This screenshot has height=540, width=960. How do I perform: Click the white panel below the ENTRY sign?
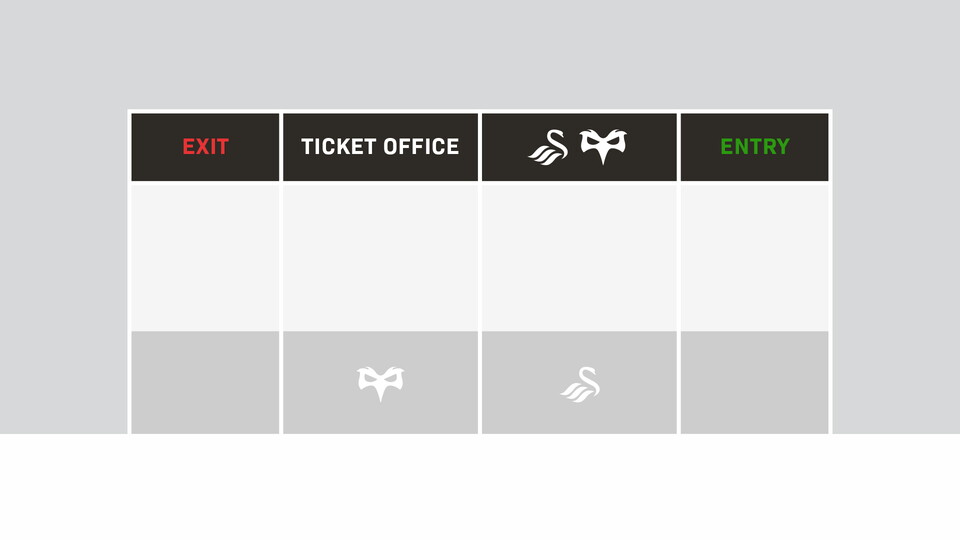point(755,257)
